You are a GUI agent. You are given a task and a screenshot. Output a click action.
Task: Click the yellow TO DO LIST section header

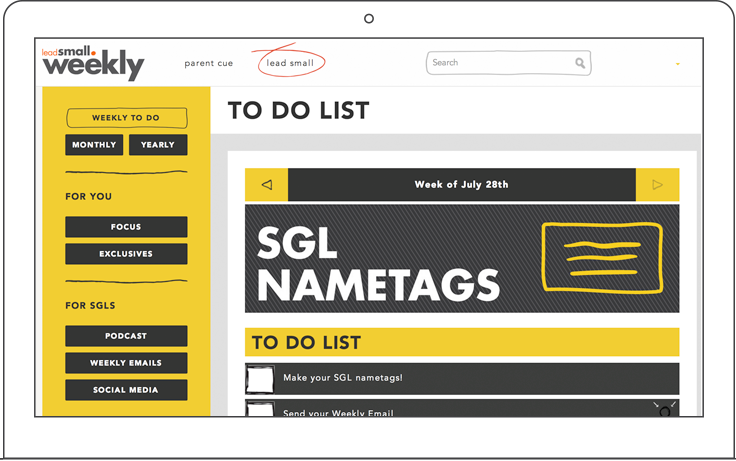(x=462, y=342)
